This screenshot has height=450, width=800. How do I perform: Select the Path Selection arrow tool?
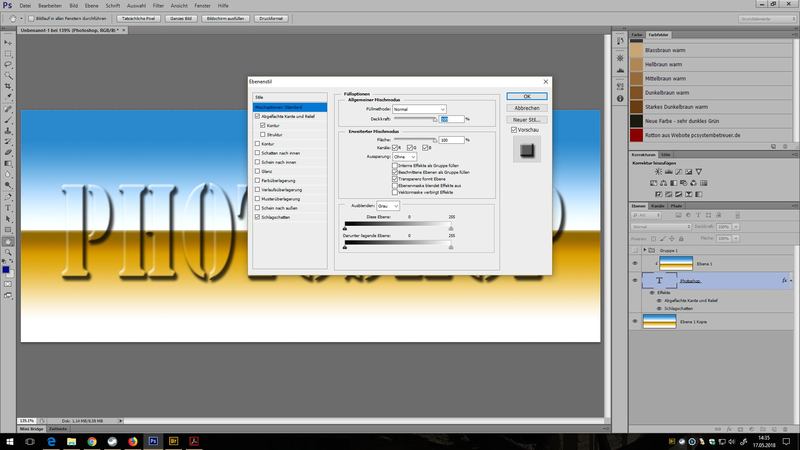[8, 219]
